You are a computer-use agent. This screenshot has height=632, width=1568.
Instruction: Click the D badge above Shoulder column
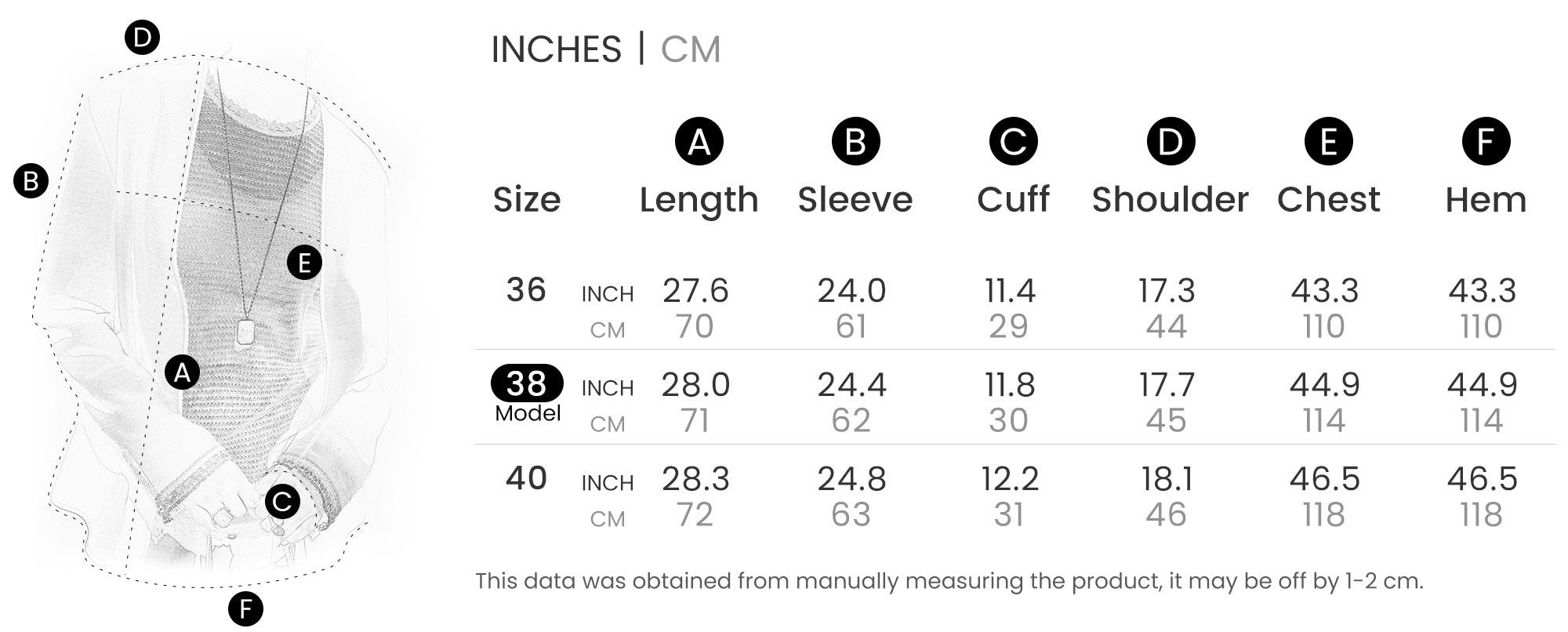point(1171,142)
